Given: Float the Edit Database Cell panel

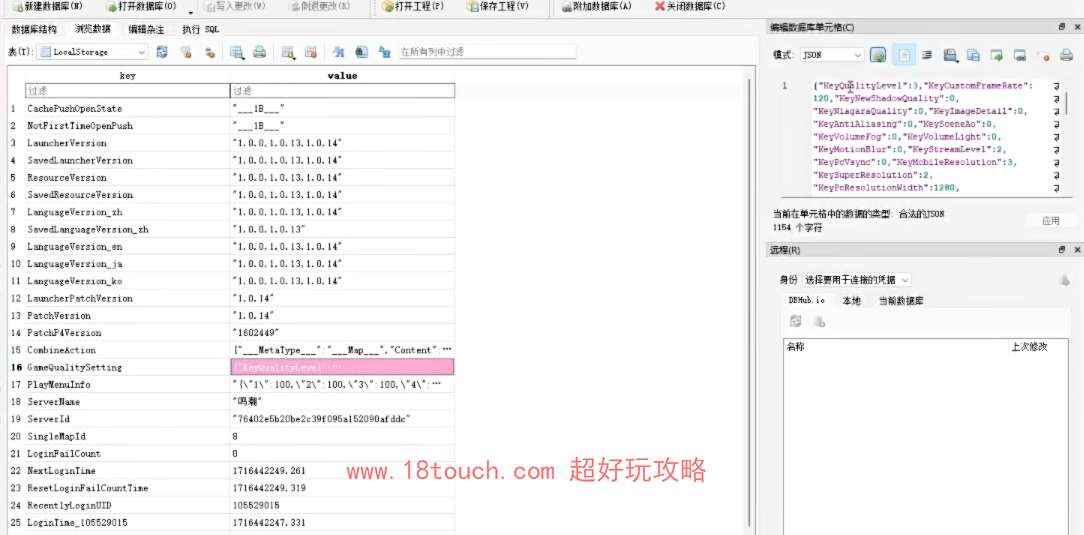Looking at the screenshot, I should [1062, 27].
